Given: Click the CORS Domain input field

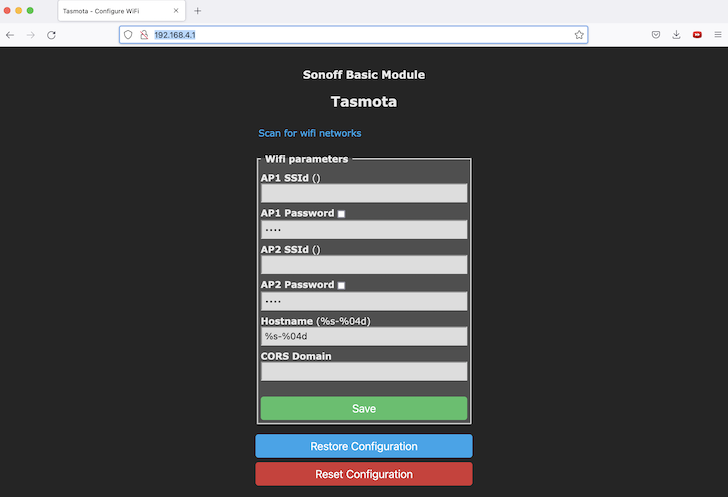Looking at the screenshot, I should (364, 372).
